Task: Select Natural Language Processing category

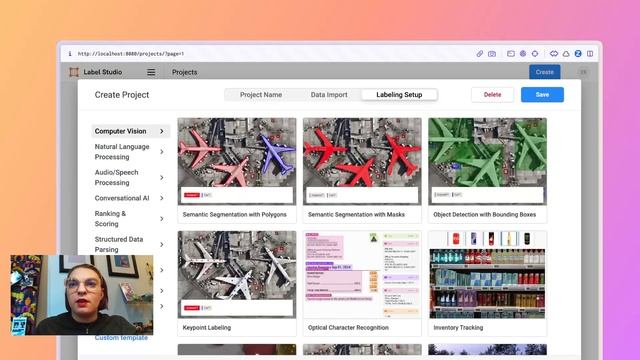Action: (131, 152)
